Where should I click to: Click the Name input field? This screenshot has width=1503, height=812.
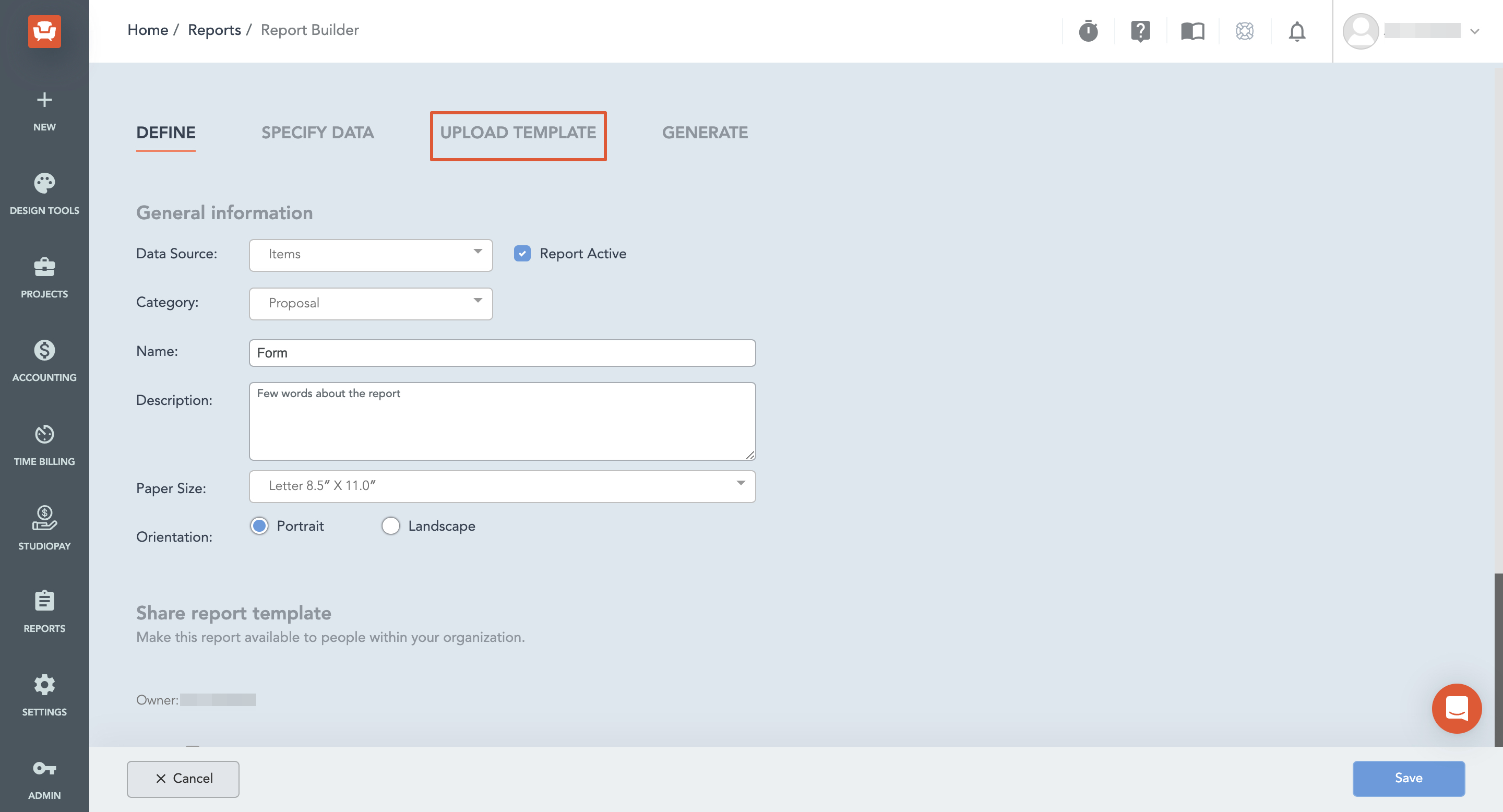tap(502, 352)
